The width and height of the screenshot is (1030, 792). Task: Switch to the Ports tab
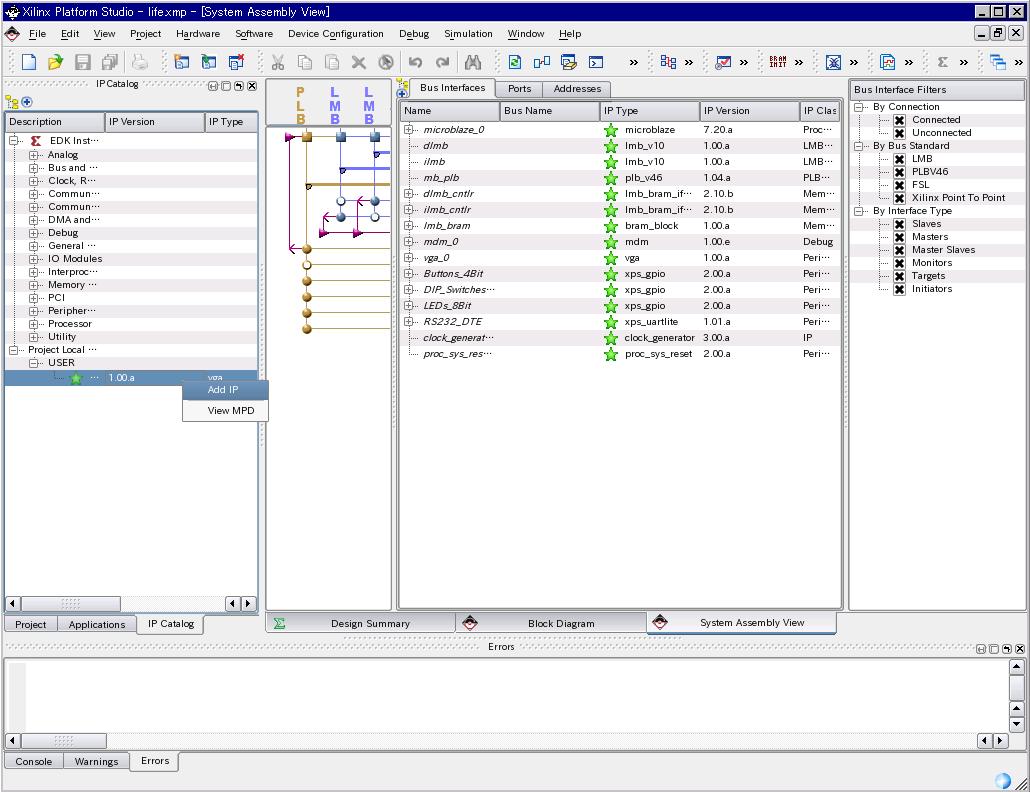[x=519, y=89]
